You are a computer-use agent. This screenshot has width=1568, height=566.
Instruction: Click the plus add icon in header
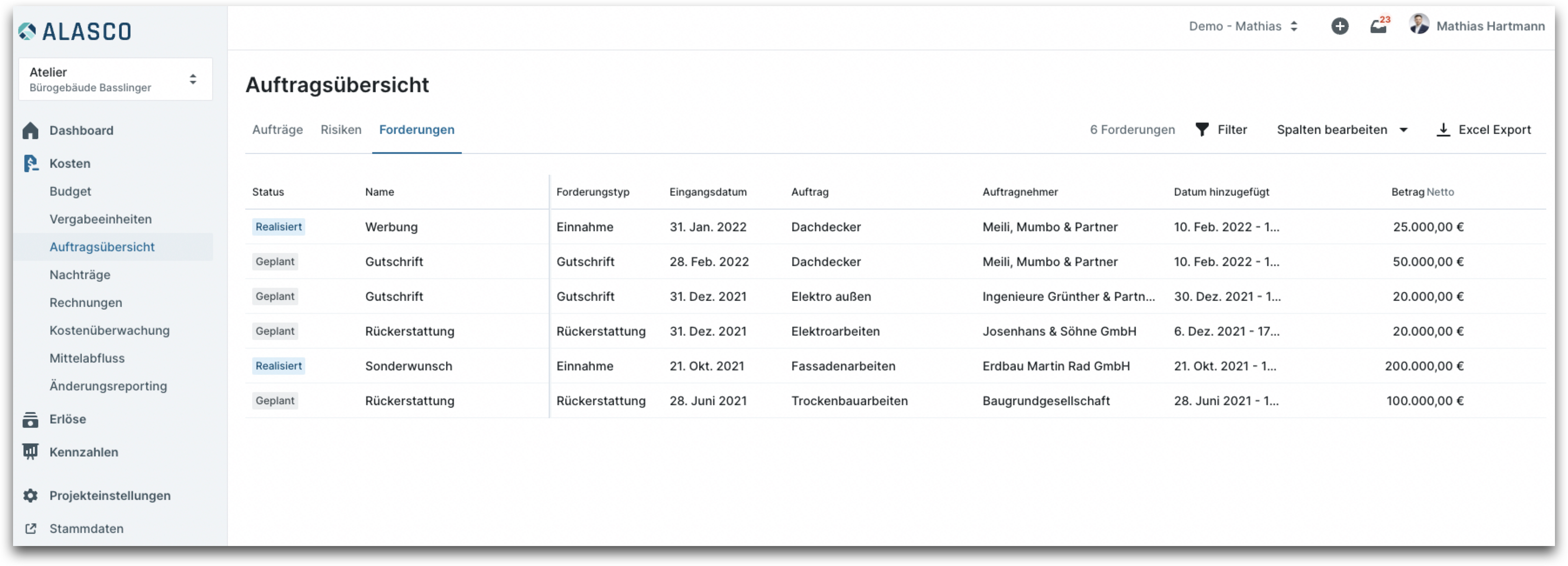pos(1339,26)
